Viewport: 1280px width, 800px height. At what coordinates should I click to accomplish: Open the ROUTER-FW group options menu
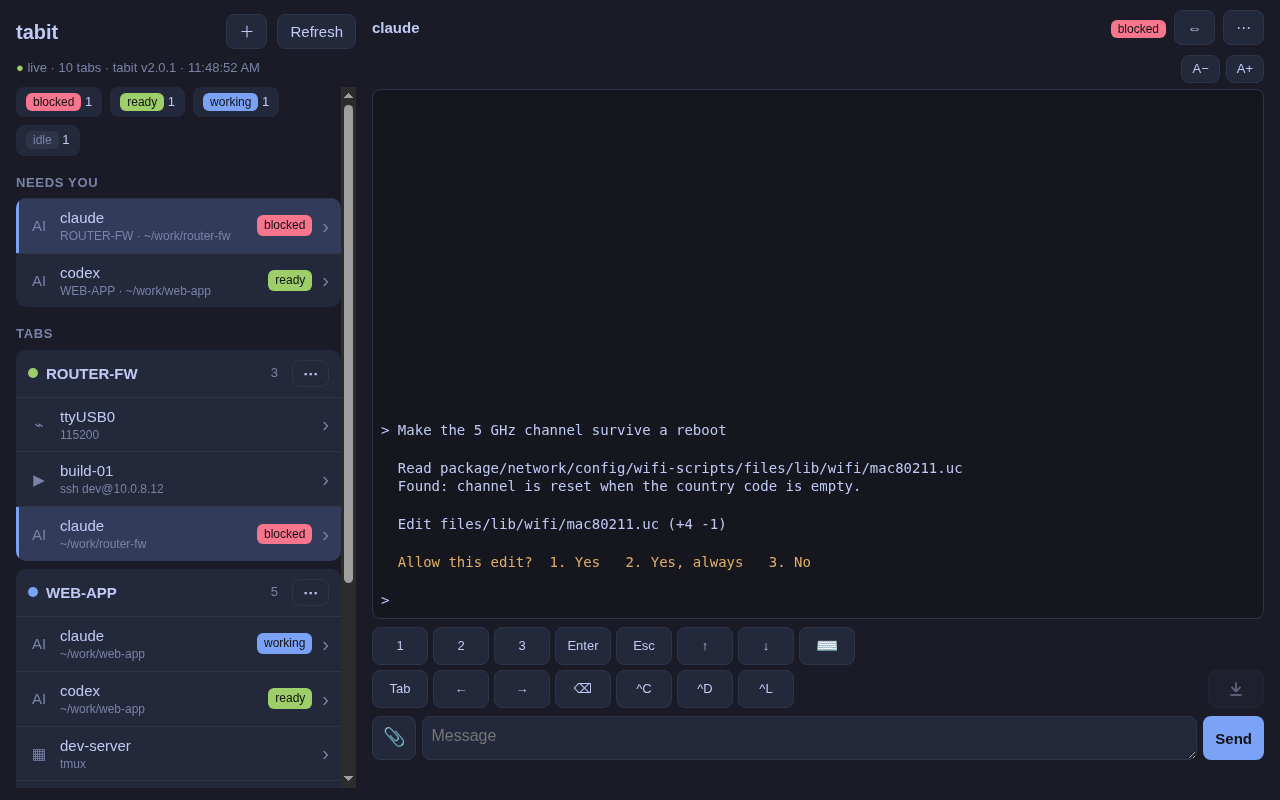pyautogui.click(x=310, y=373)
